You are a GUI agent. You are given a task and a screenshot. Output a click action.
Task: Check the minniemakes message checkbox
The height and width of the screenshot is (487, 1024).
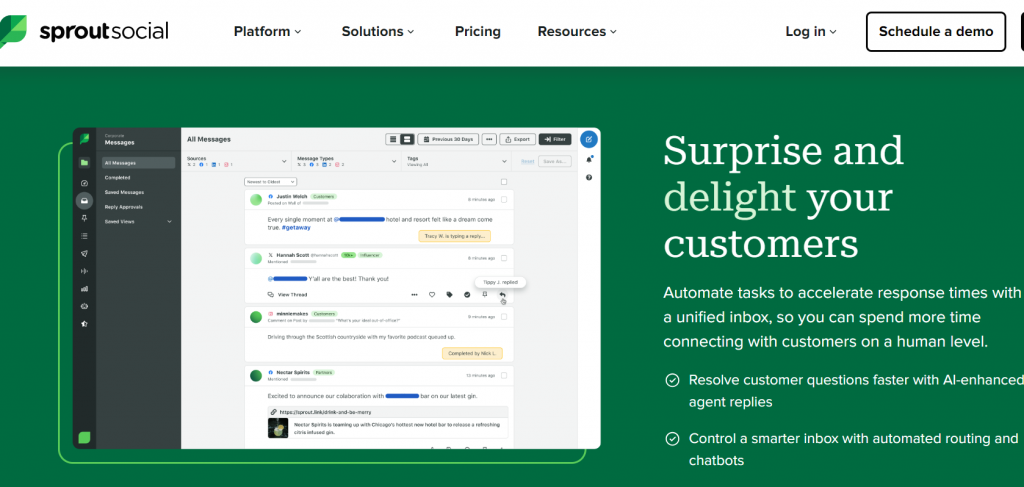(x=504, y=317)
